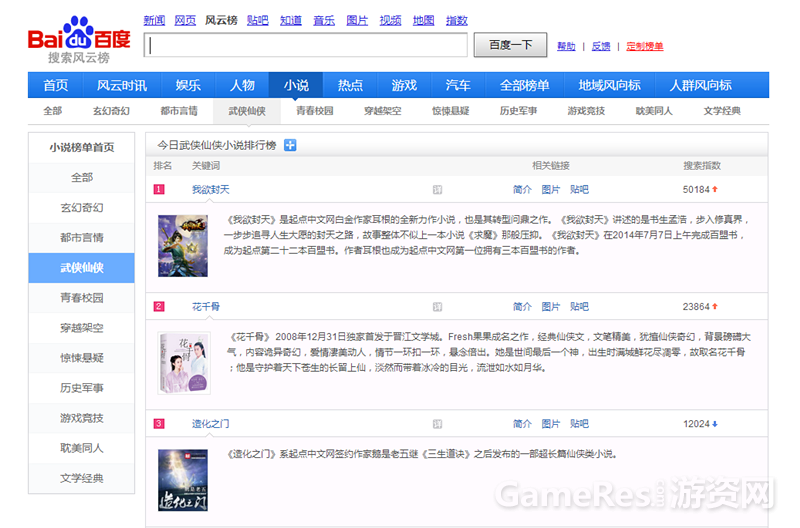Select 都市言情 sub-category tab

click(x=179, y=111)
